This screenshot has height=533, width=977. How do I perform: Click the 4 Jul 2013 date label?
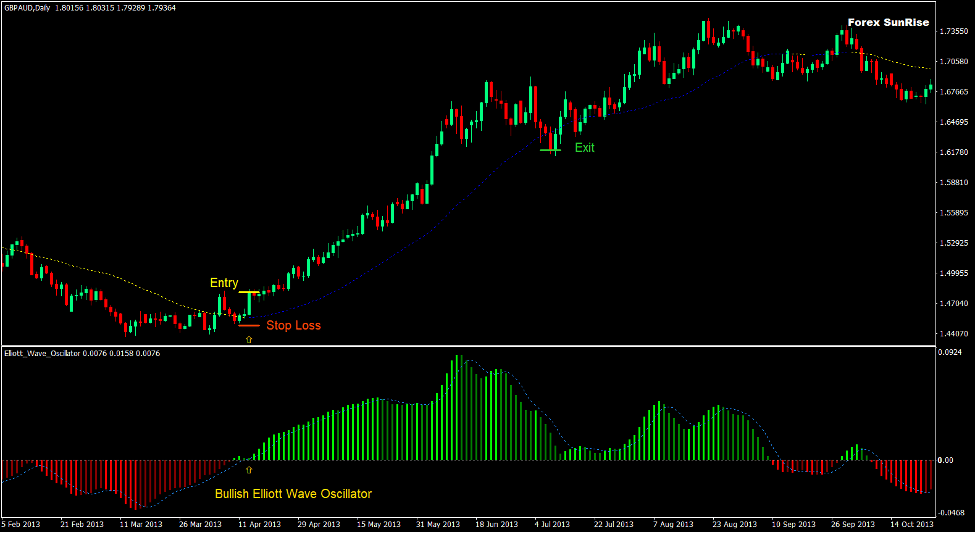click(x=552, y=525)
